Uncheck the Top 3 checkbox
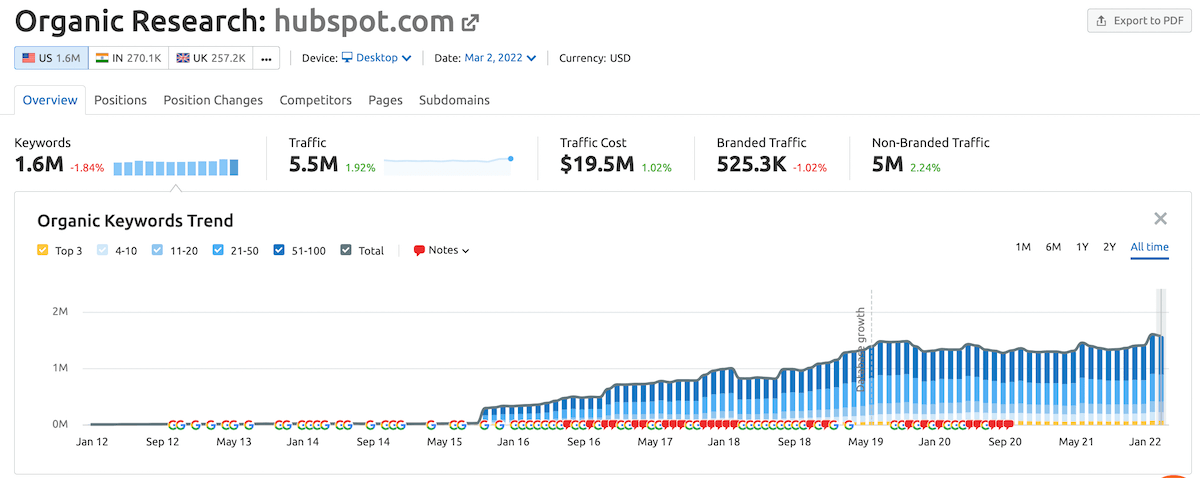Image resolution: width=1200 pixels, height=478 pixels. coord(42,251)
